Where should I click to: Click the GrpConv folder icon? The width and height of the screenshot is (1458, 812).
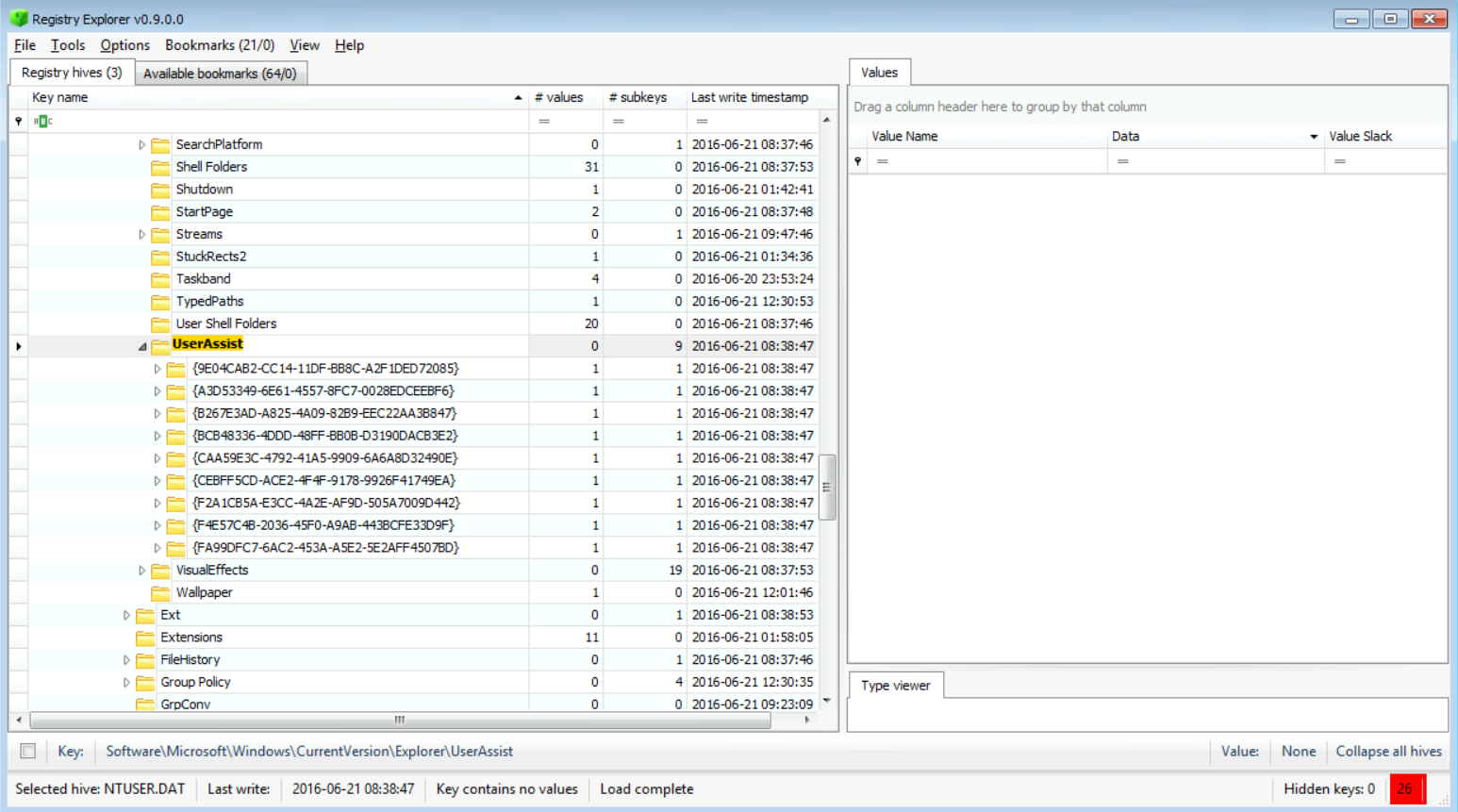click(x=145, y=704)
